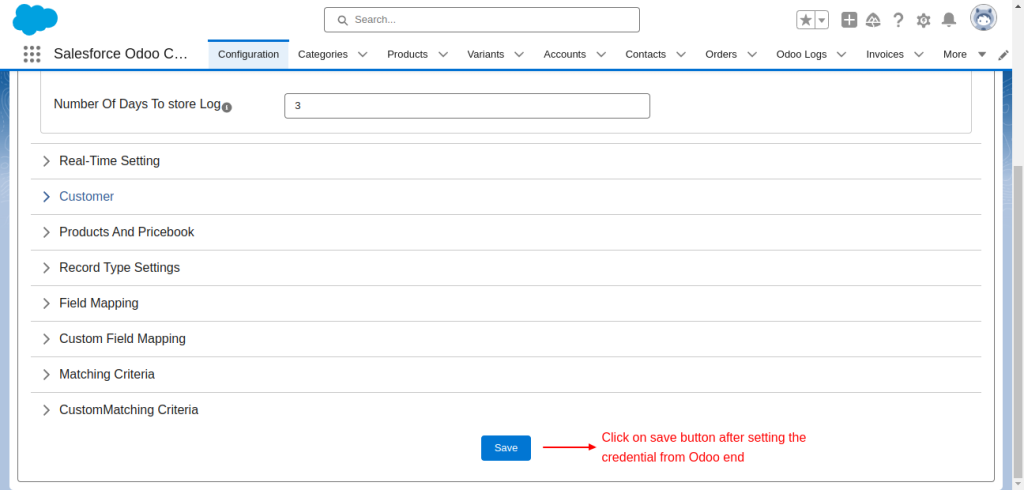Click the Number Of Days To store Log input
The height and width of the screenshot is (490, 1024).
467,106
